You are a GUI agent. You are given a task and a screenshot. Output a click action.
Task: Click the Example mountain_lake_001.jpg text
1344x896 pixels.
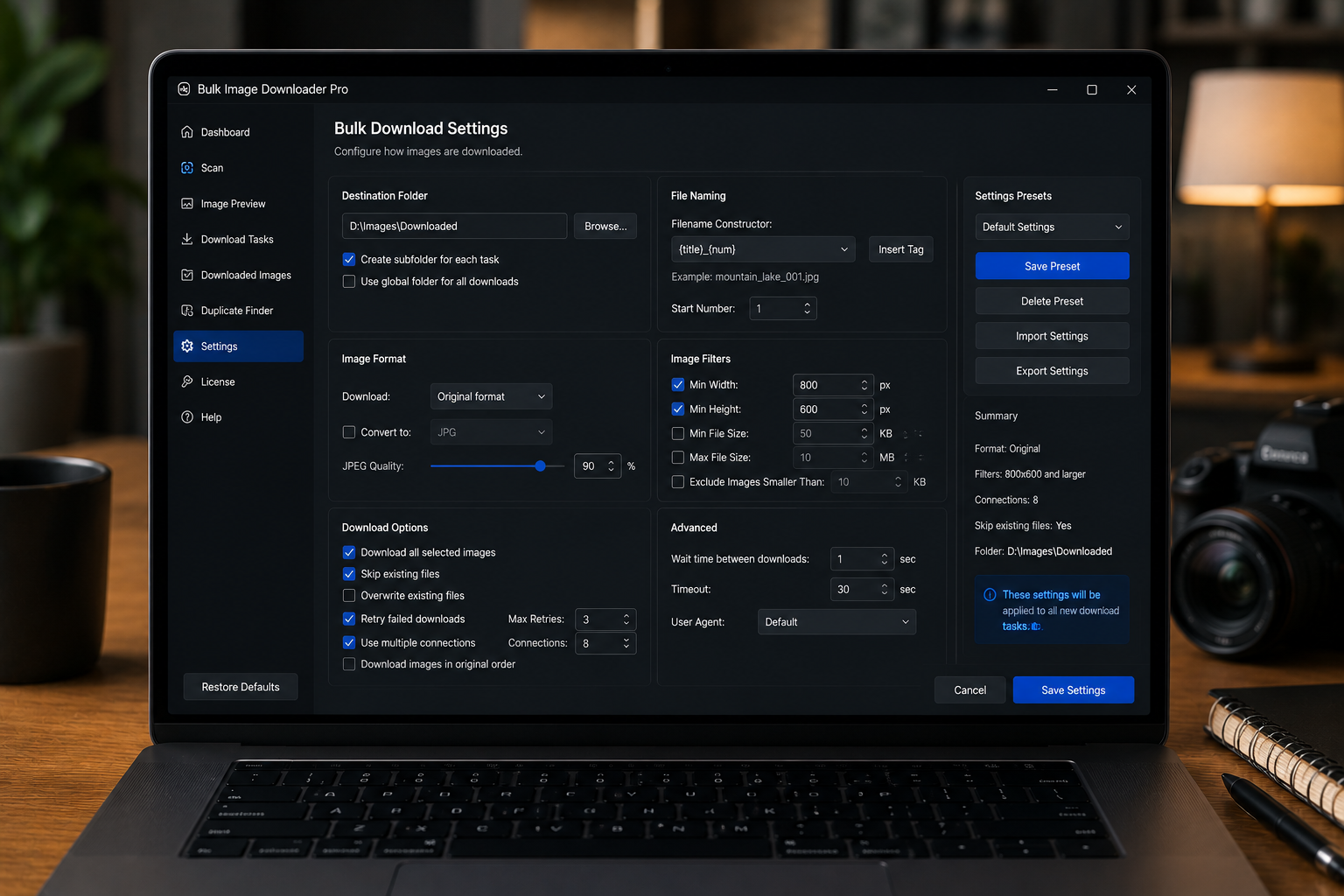[x=745, y=276]
